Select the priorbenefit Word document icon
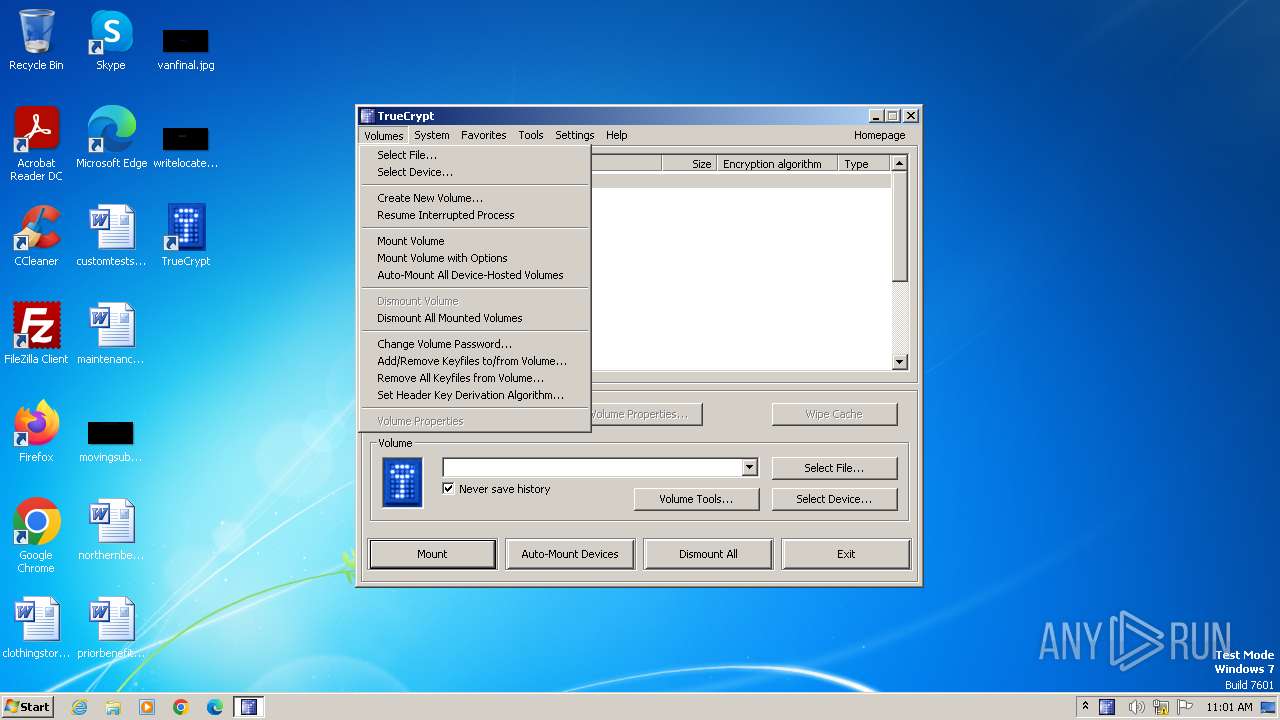 click(x=111, y=628)
